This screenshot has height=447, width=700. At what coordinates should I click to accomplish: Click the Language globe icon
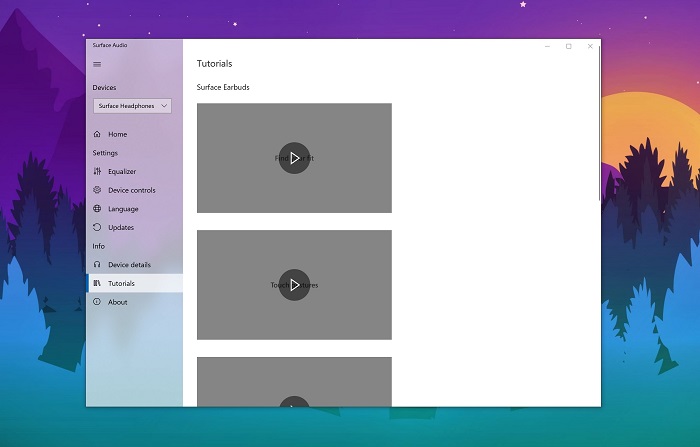(x=97, y=209)
